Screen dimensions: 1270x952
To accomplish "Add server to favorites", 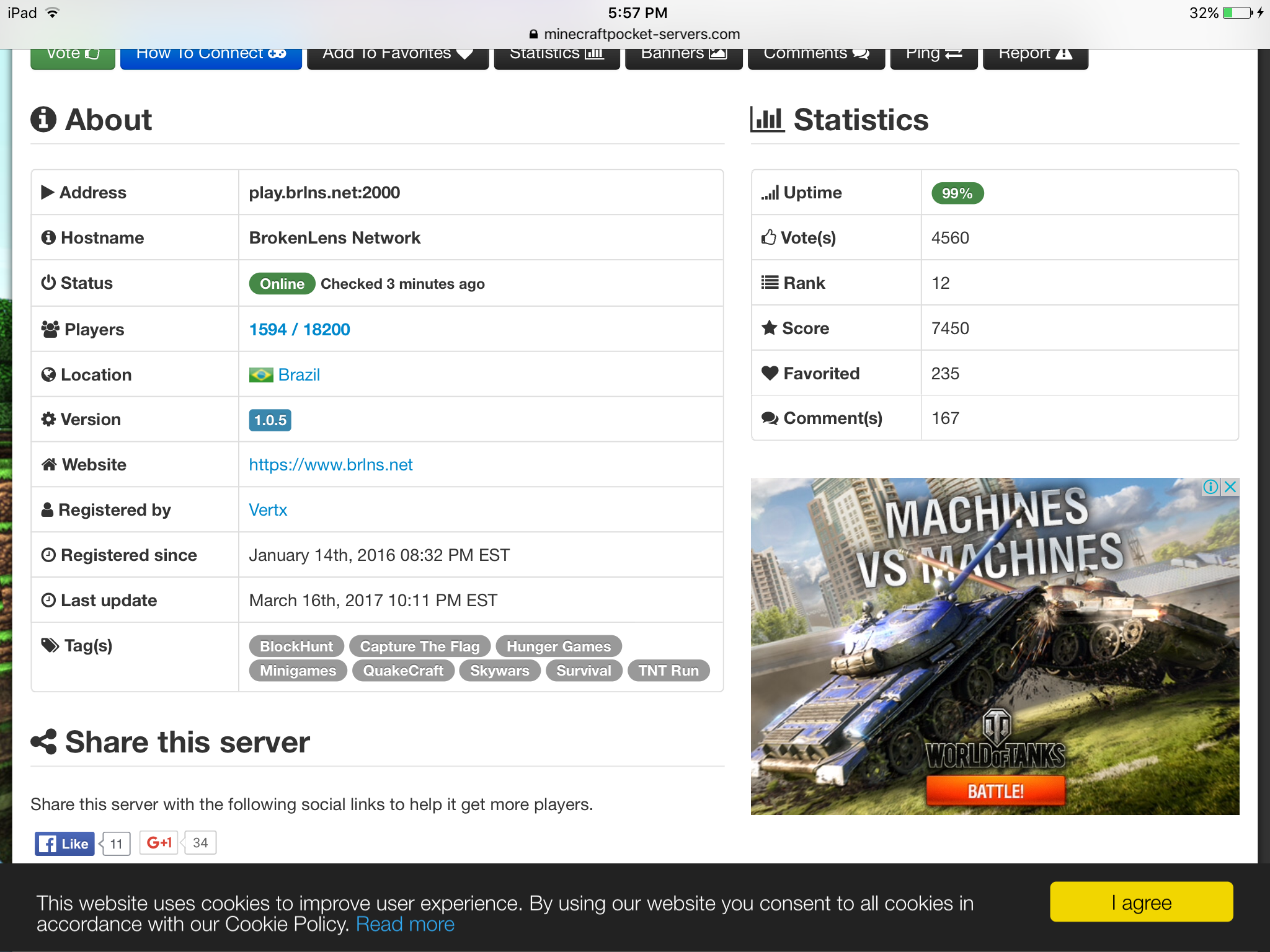I will point(397,58).
